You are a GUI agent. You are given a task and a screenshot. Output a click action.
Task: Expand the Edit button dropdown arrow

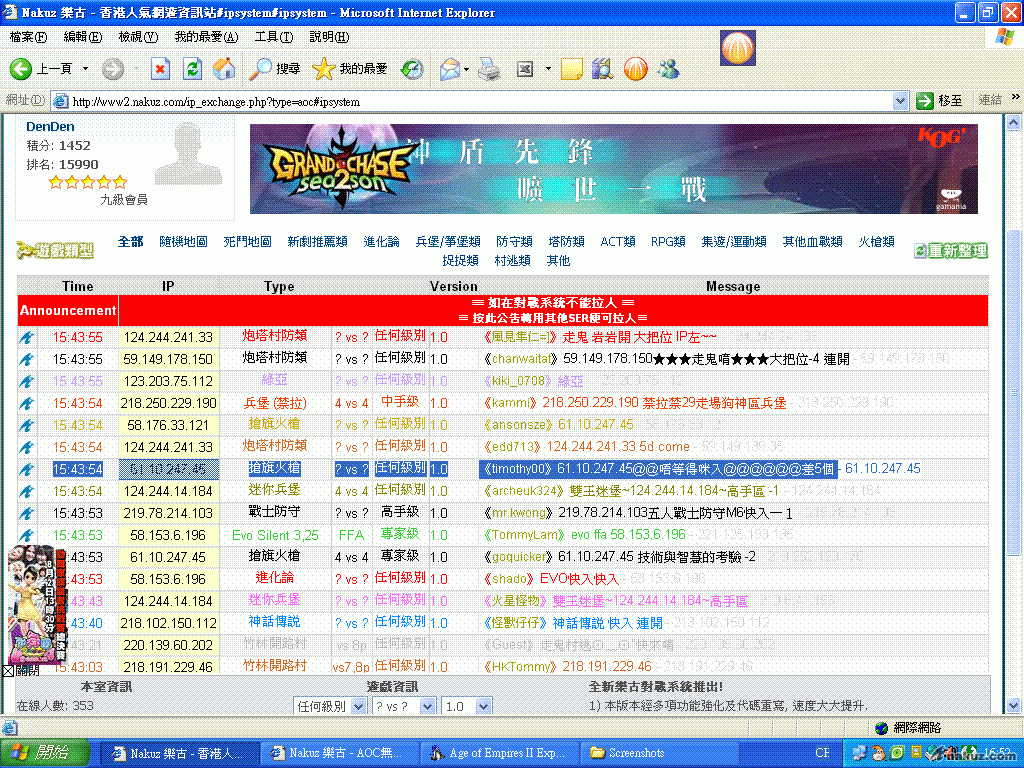point(547,69)
